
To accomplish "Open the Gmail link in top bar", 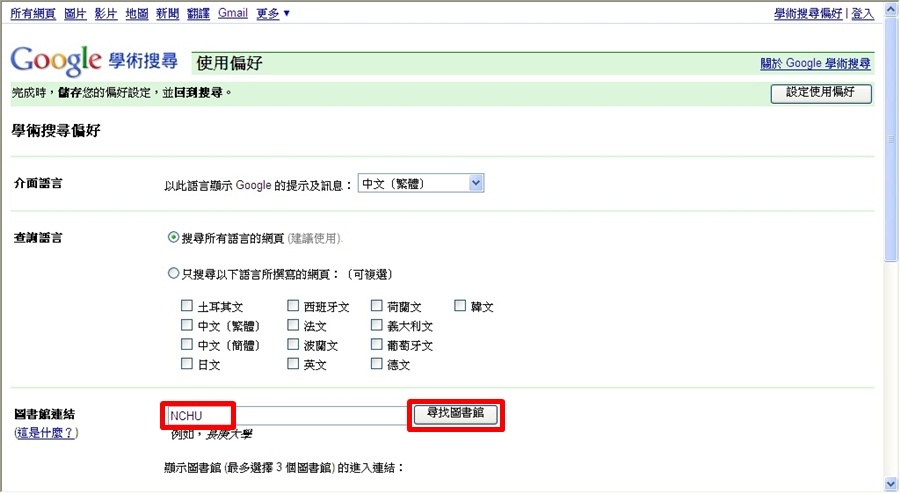I will [x=232, y=13].
